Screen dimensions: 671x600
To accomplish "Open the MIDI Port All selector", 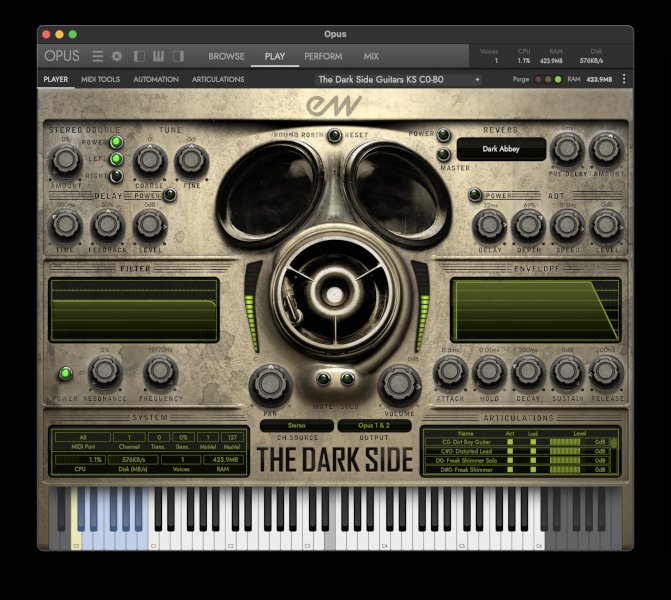I will [83, 437].
